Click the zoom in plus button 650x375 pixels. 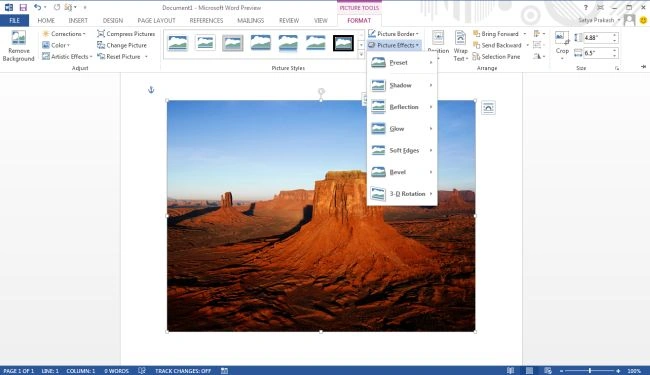(x=618, y=371)
